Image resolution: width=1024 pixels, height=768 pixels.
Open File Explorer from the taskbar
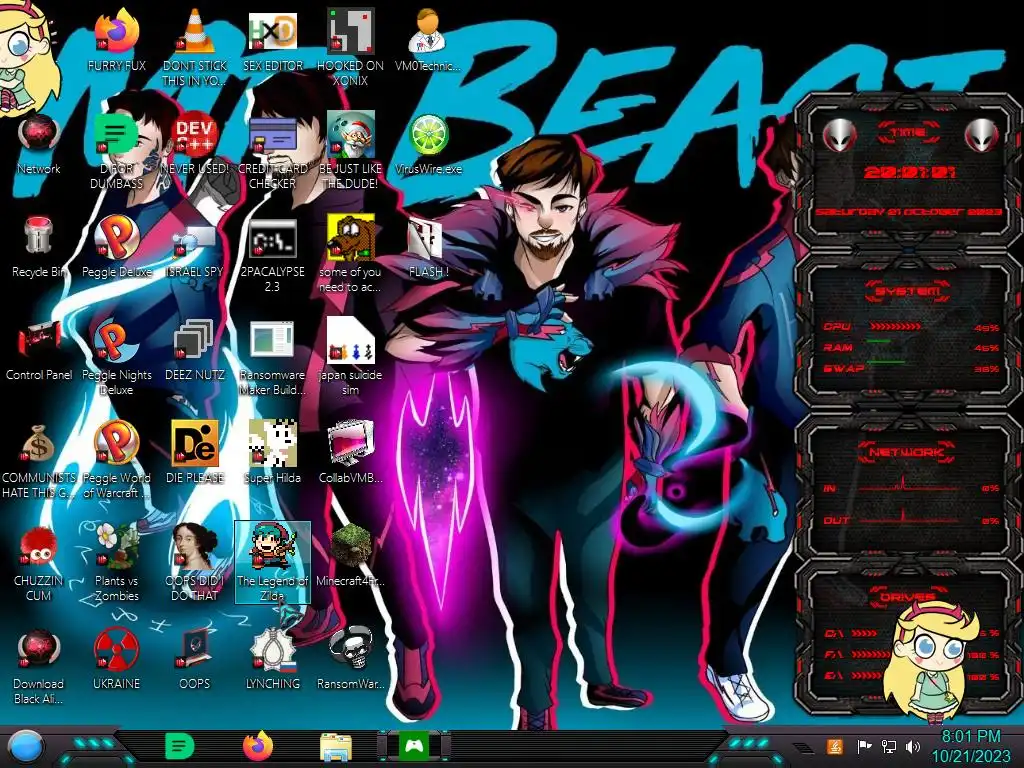(336, 747)
